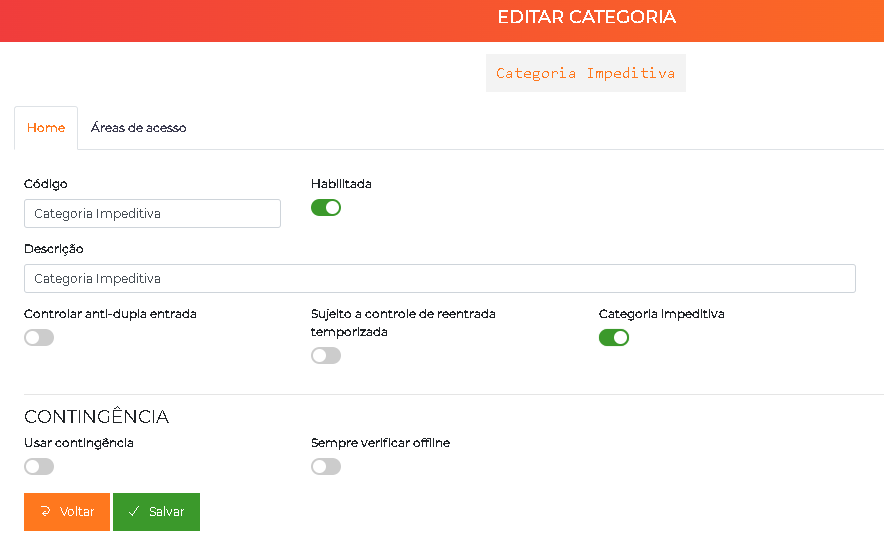Image resolution: width=884 pixels, height=543 pixels.
Task: Turn off the Categoria impeditiva switch
Action: [x=613, y=338]
